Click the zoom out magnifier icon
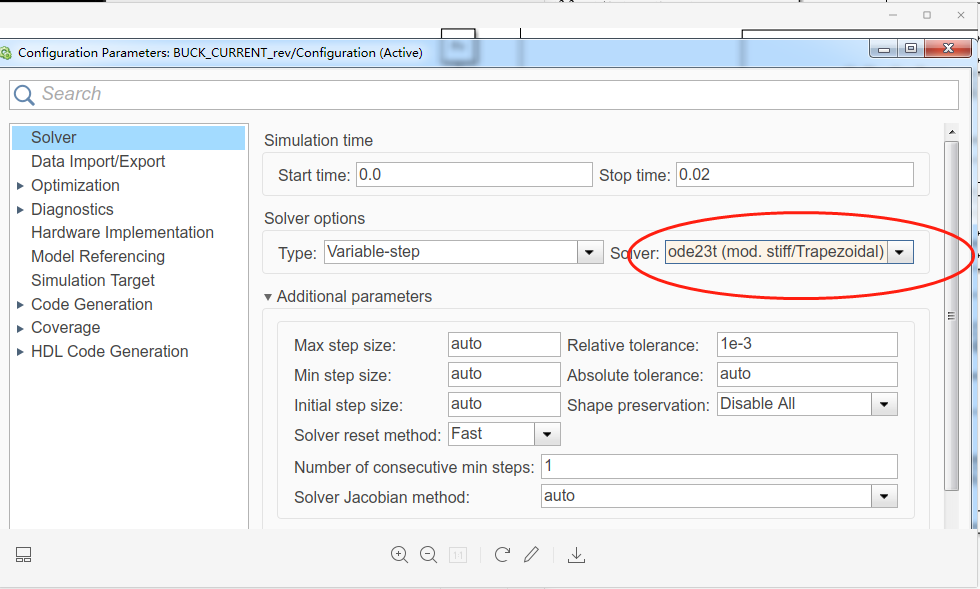The height and width of the screenshot is (589, 980). pyautogui.click(x=429, y=555)
